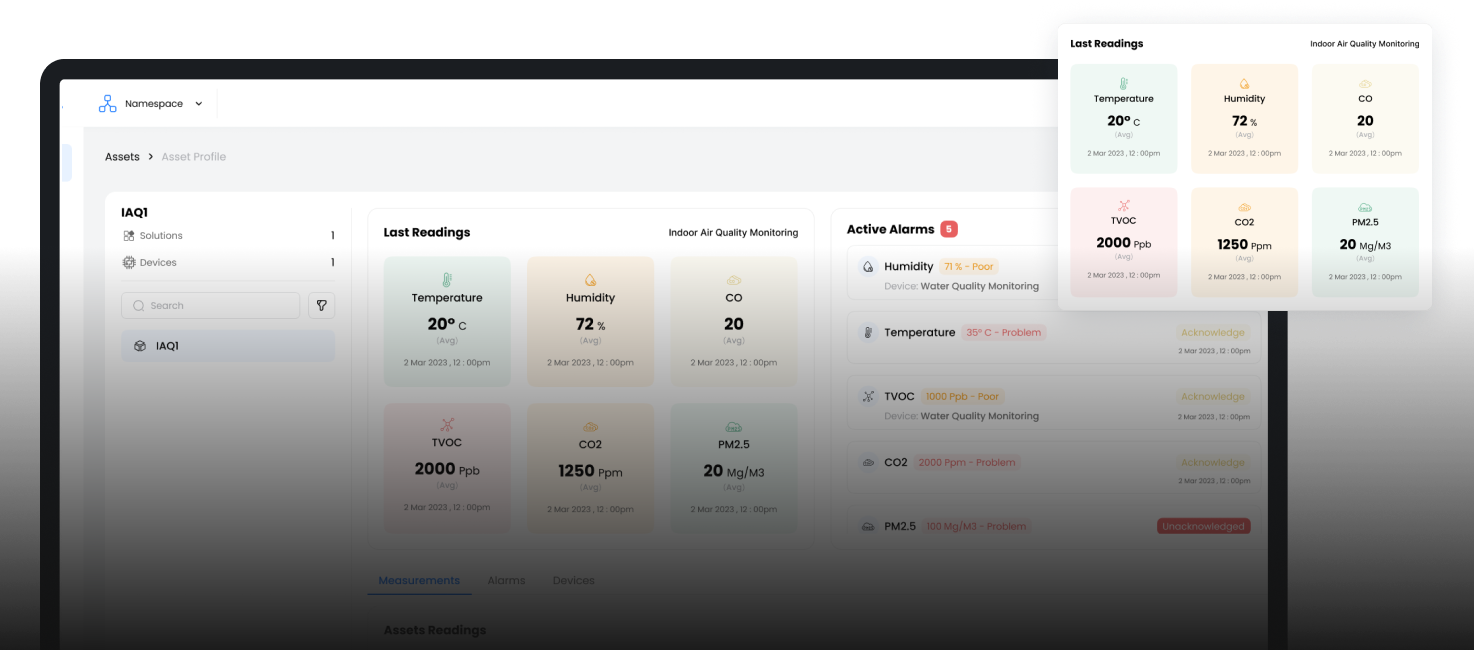The height and width of the screenshot is (650, 1474).
Task: Acknowledge the CO2 alarm
Action: point(1213,463)
